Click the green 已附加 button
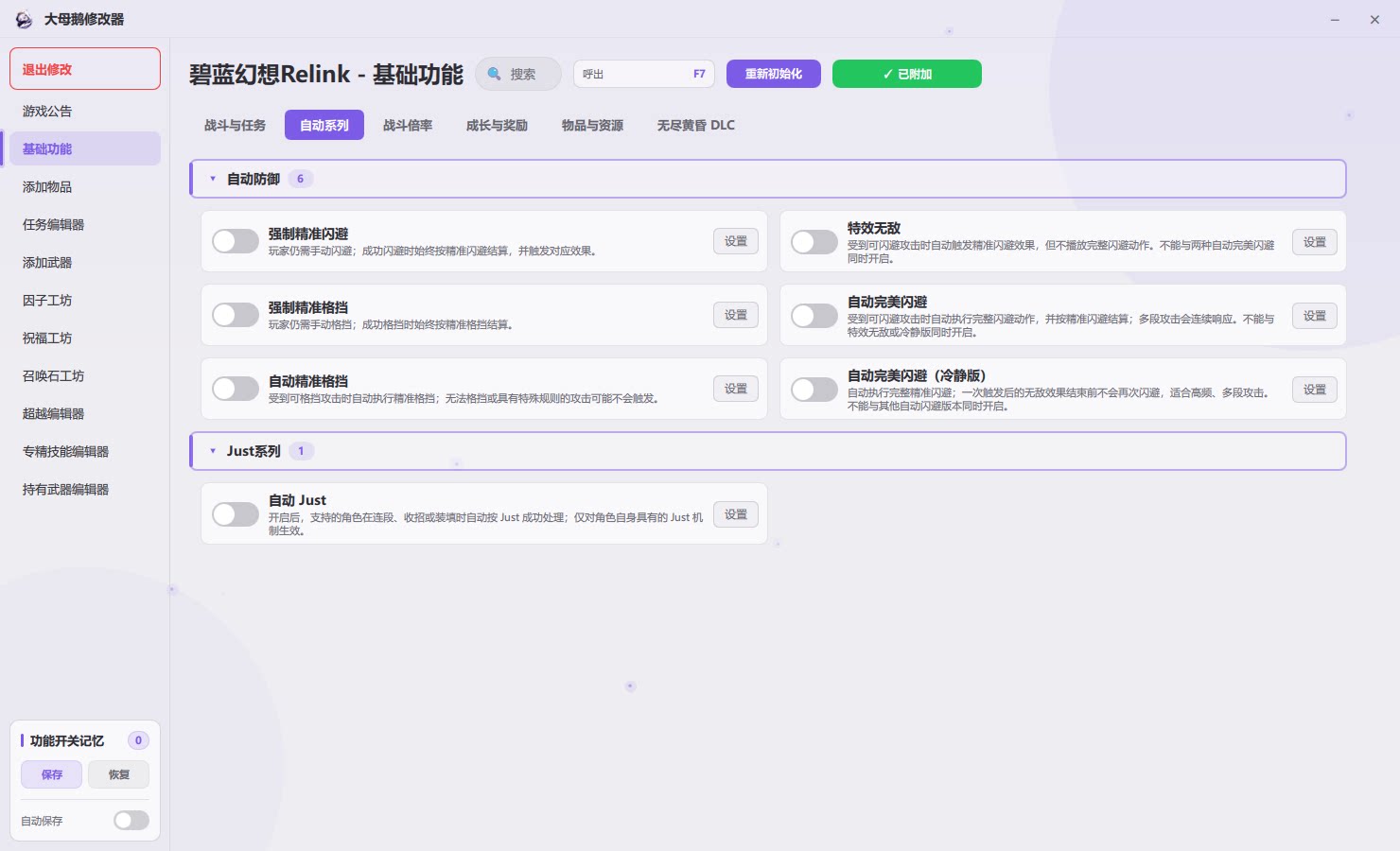Image resolution: width=1400 pixels, height=851 pixels. tap(907, 74)
